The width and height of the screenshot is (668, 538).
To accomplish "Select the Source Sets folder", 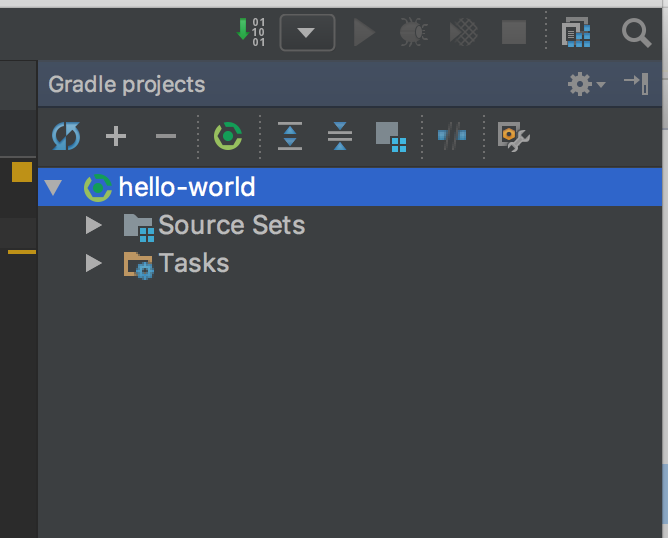I will pyautogui.click(x=214, y=225).
